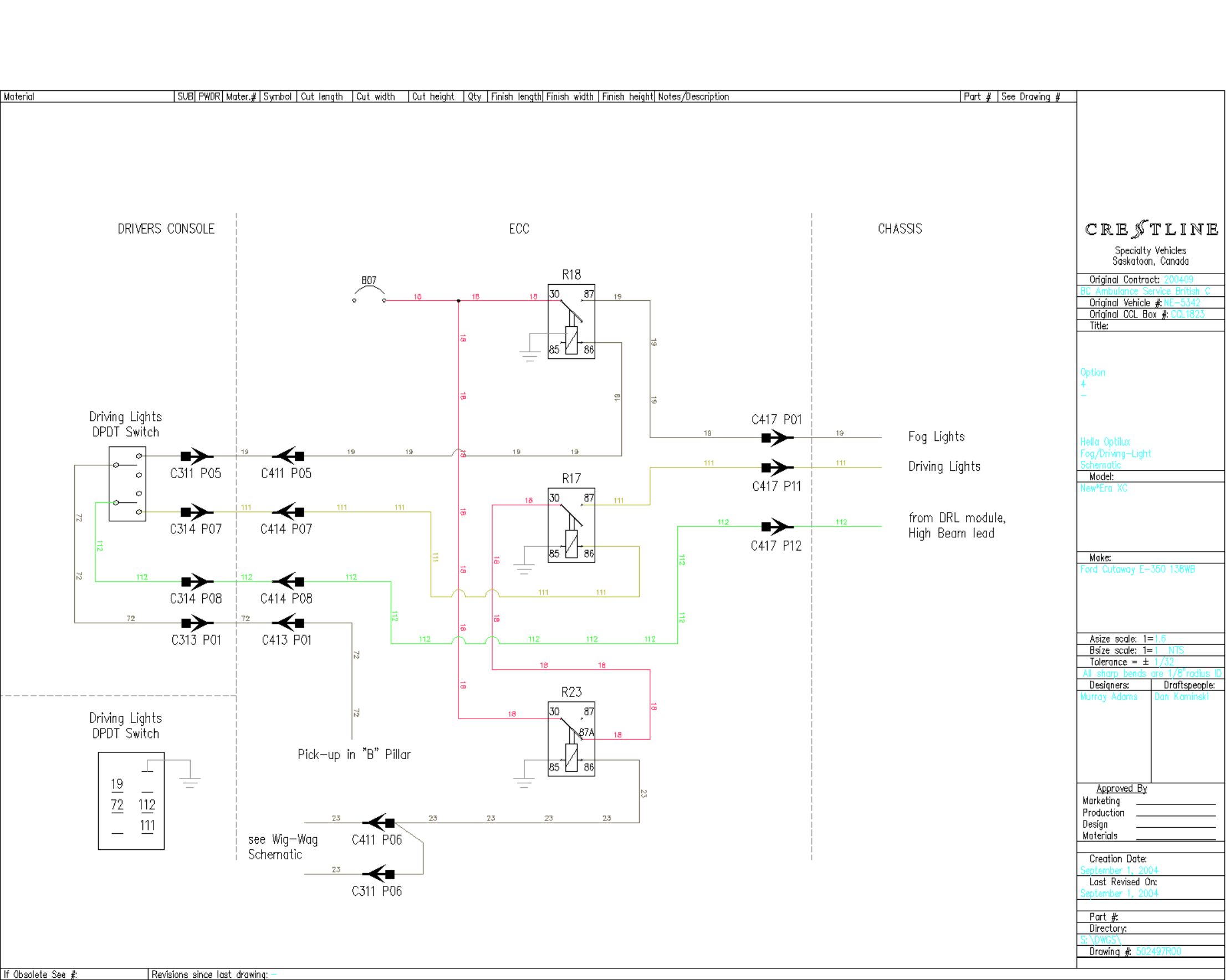Click the ground symbol beside relay R18
The width and height of the screenshot is (1226, 980).
[529, 356]
